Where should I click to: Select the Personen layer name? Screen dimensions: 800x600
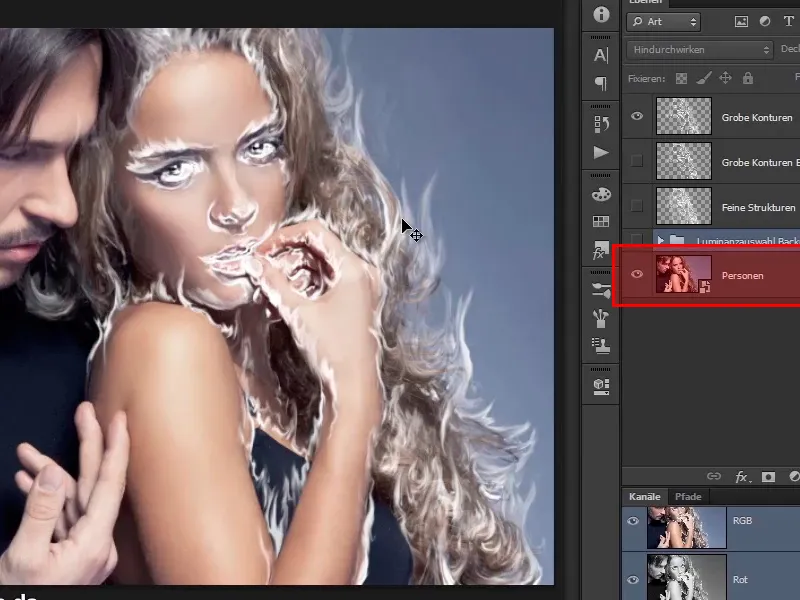pos(742,276)
